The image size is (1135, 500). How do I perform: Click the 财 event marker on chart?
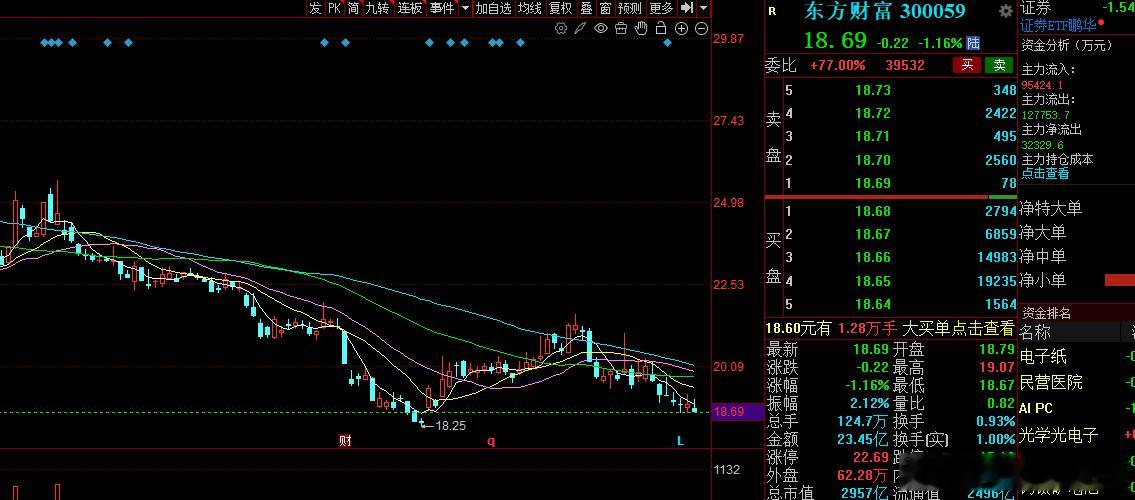[345, 441]
